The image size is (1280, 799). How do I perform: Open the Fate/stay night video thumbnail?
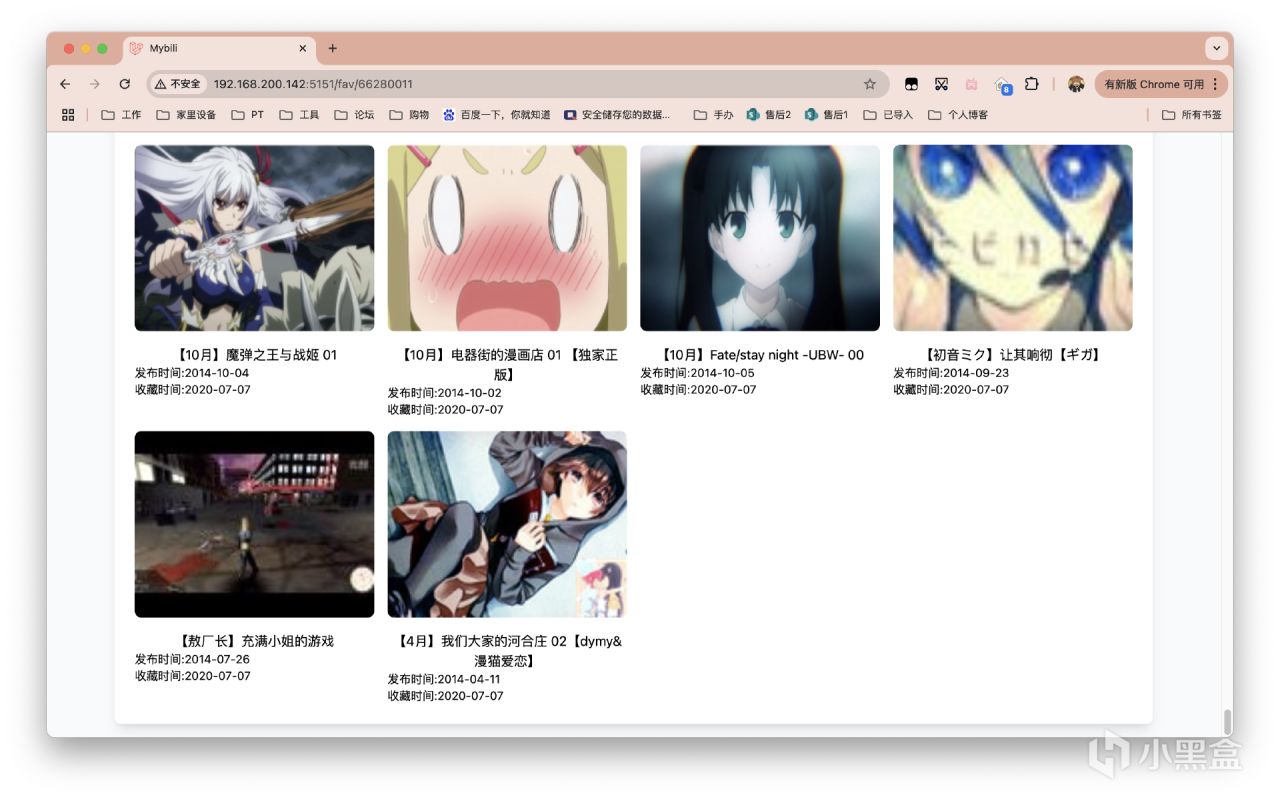(x=760, y=238)
